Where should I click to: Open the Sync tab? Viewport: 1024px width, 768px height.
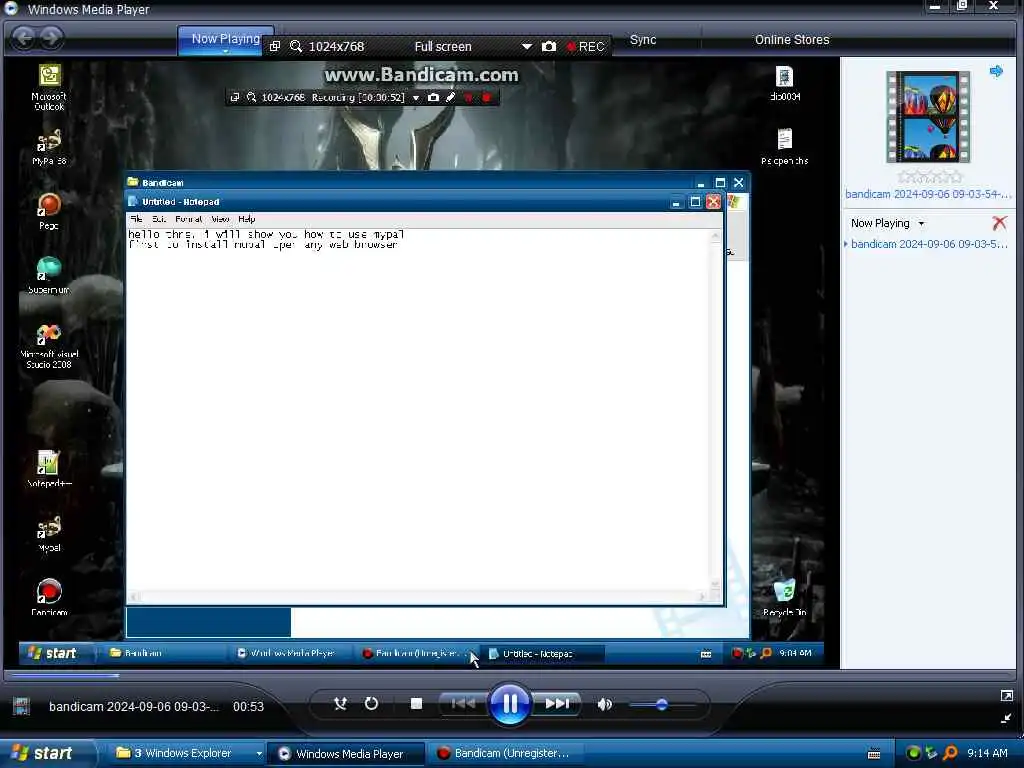click(x=643, y=40)
